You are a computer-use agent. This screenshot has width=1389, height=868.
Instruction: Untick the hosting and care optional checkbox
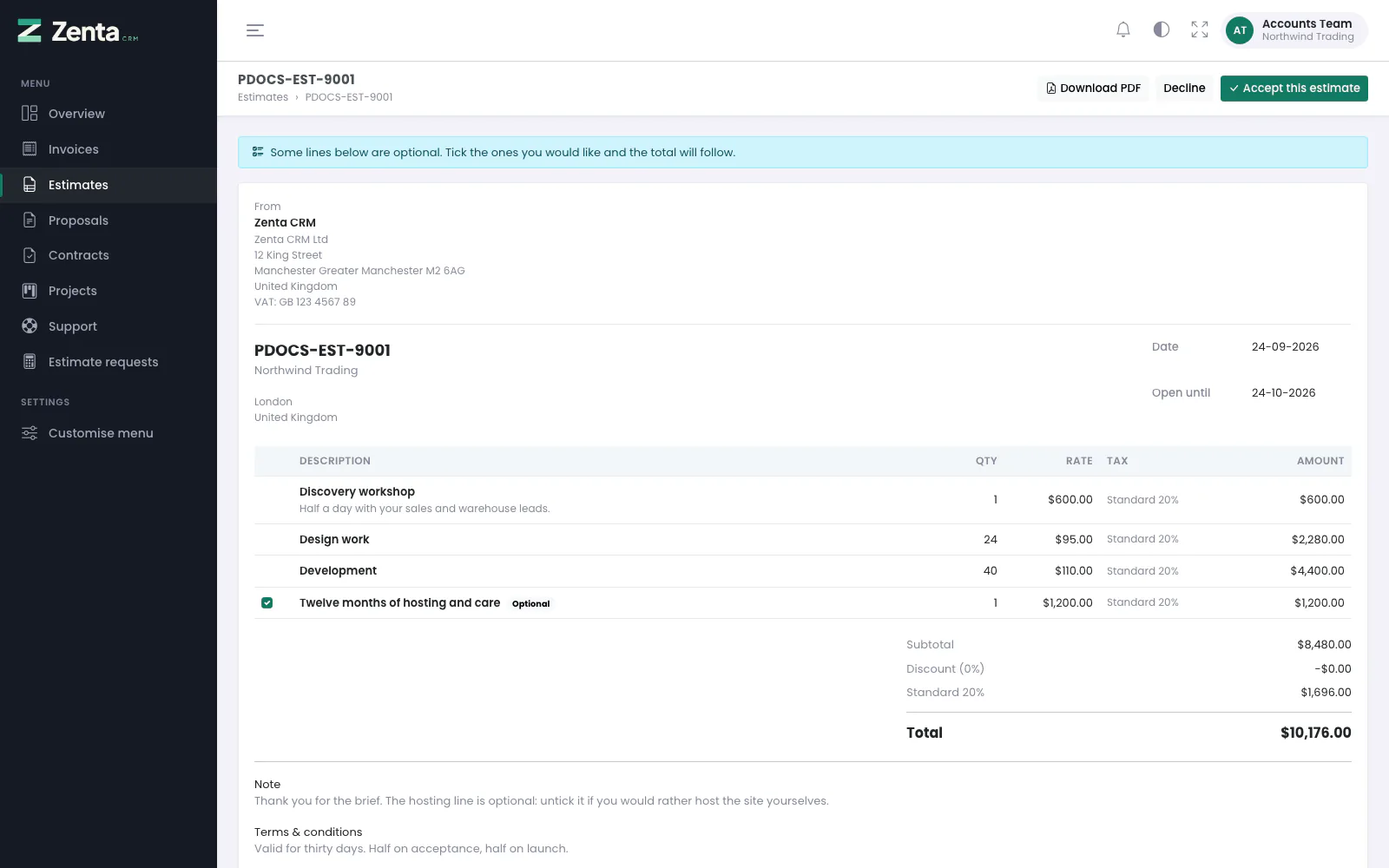pyautogui.click(x=267, y=602)
